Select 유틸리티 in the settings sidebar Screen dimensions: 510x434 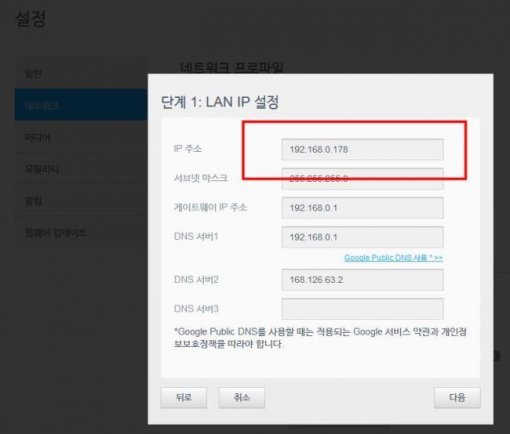[81, 169]
